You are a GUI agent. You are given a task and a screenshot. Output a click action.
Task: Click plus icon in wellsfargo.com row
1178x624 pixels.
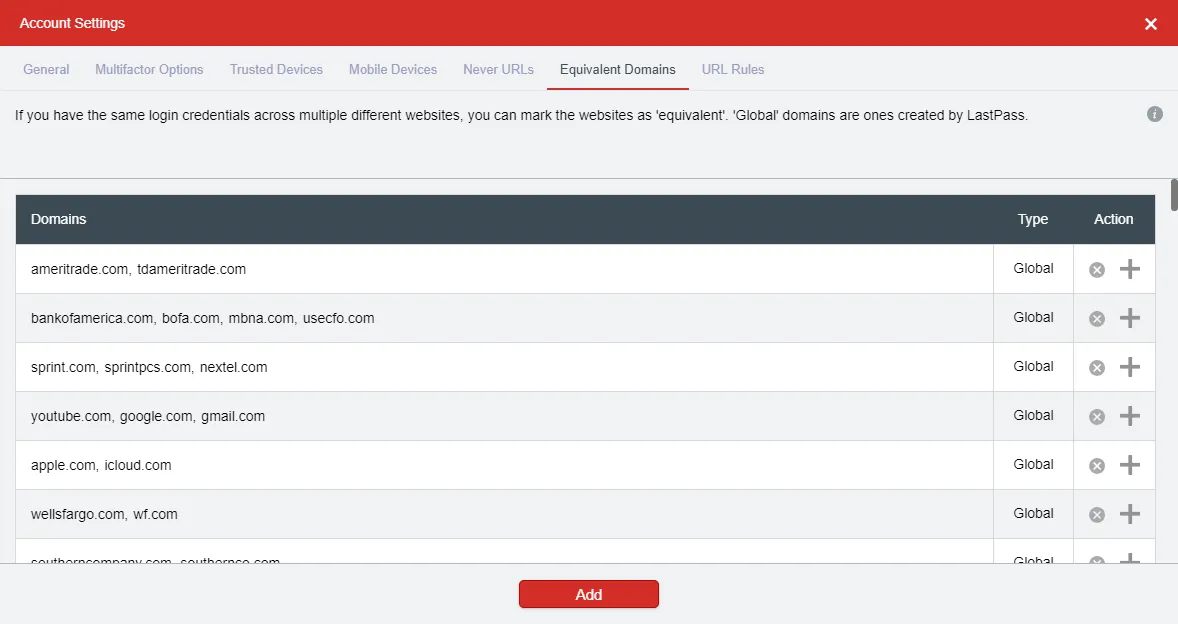coord(1130,514)
